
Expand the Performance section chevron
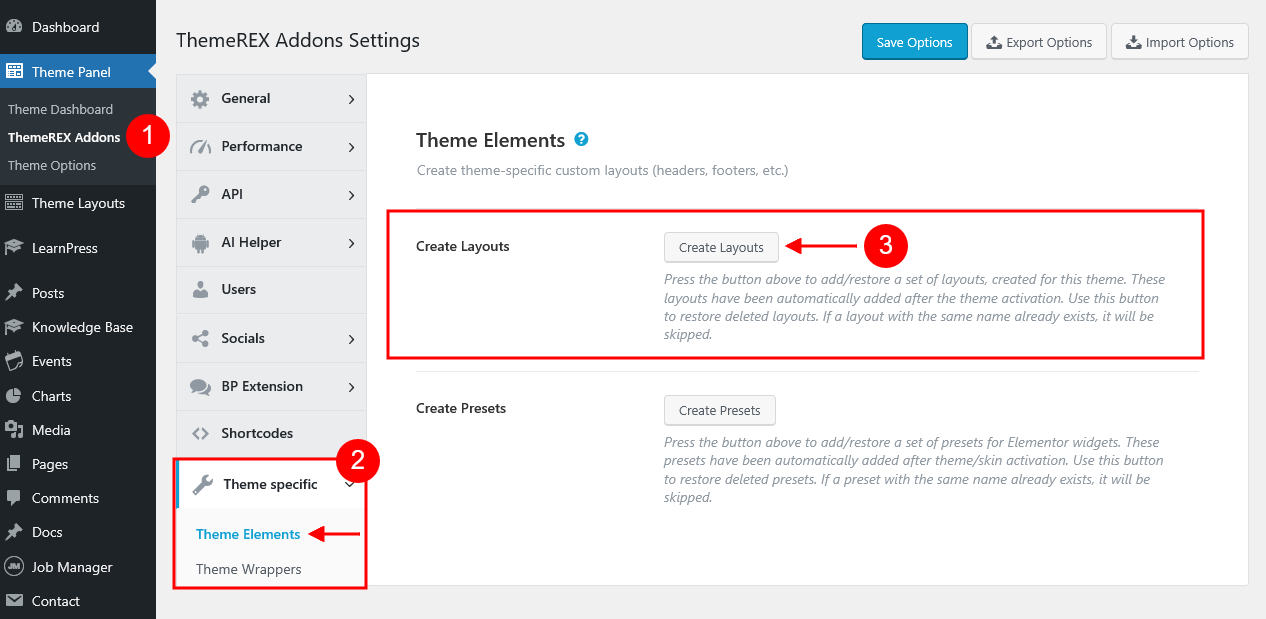click(351, 147)
